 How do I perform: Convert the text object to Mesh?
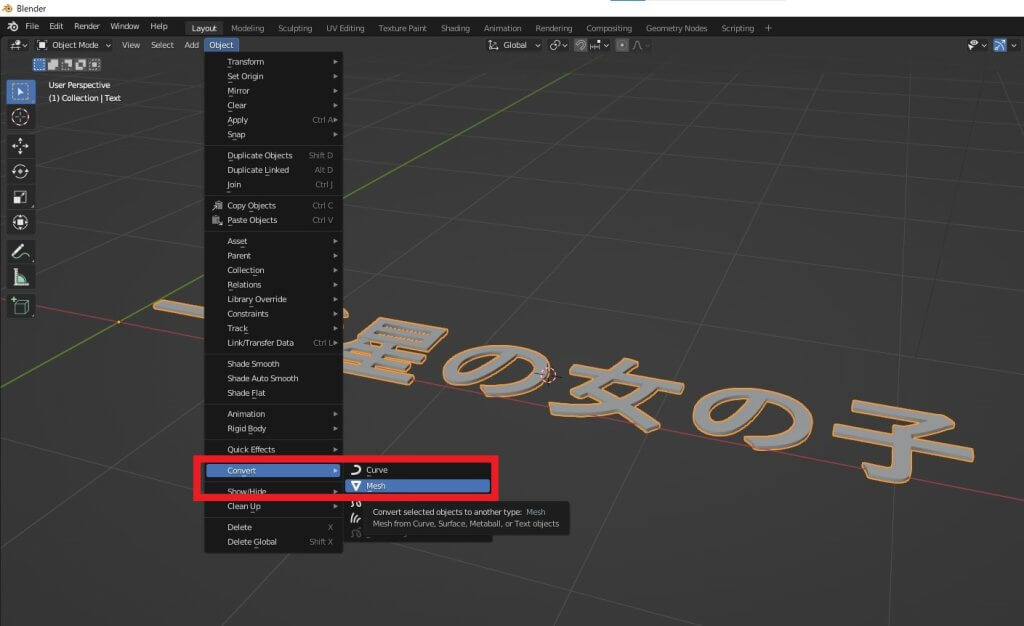(x=376, y=486)
